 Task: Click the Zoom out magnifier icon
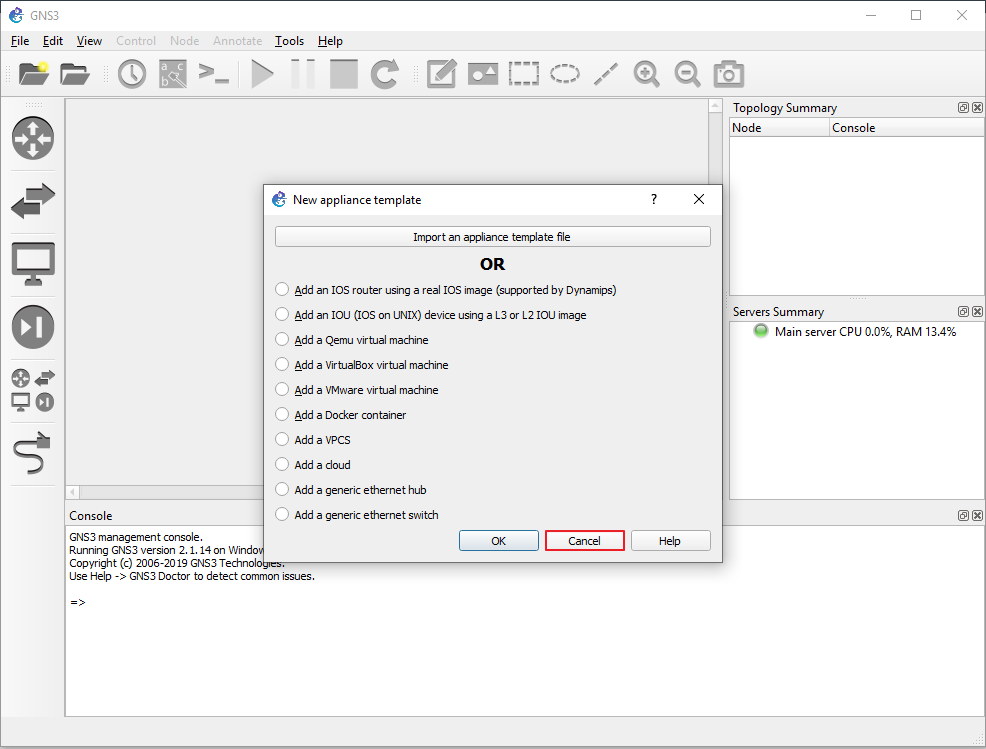click(x=687, y=74)
